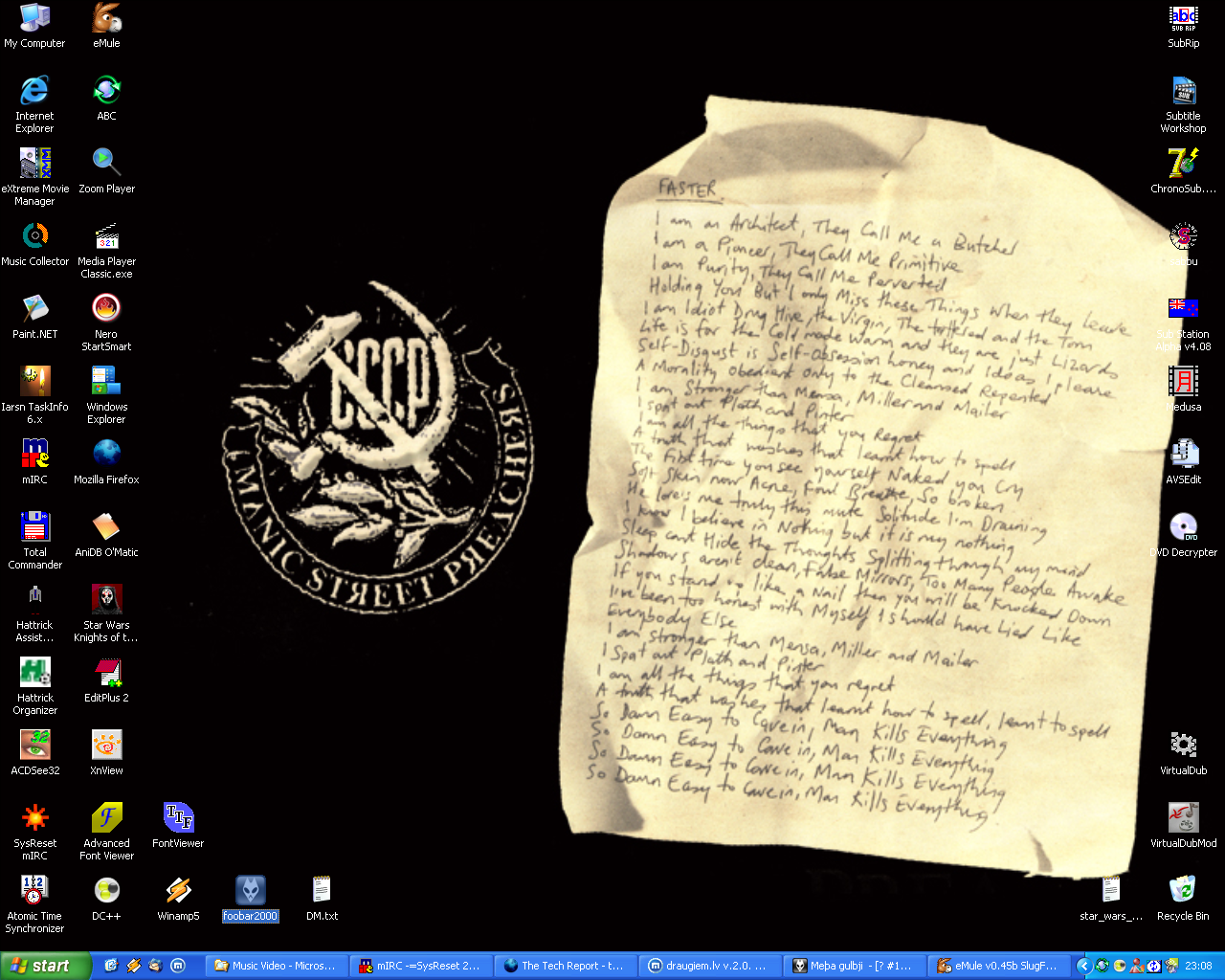This screenshot has width=1225, height=980.
Task: Open Windows Explorer desktop shortcut
Action: tap(106, 395)
